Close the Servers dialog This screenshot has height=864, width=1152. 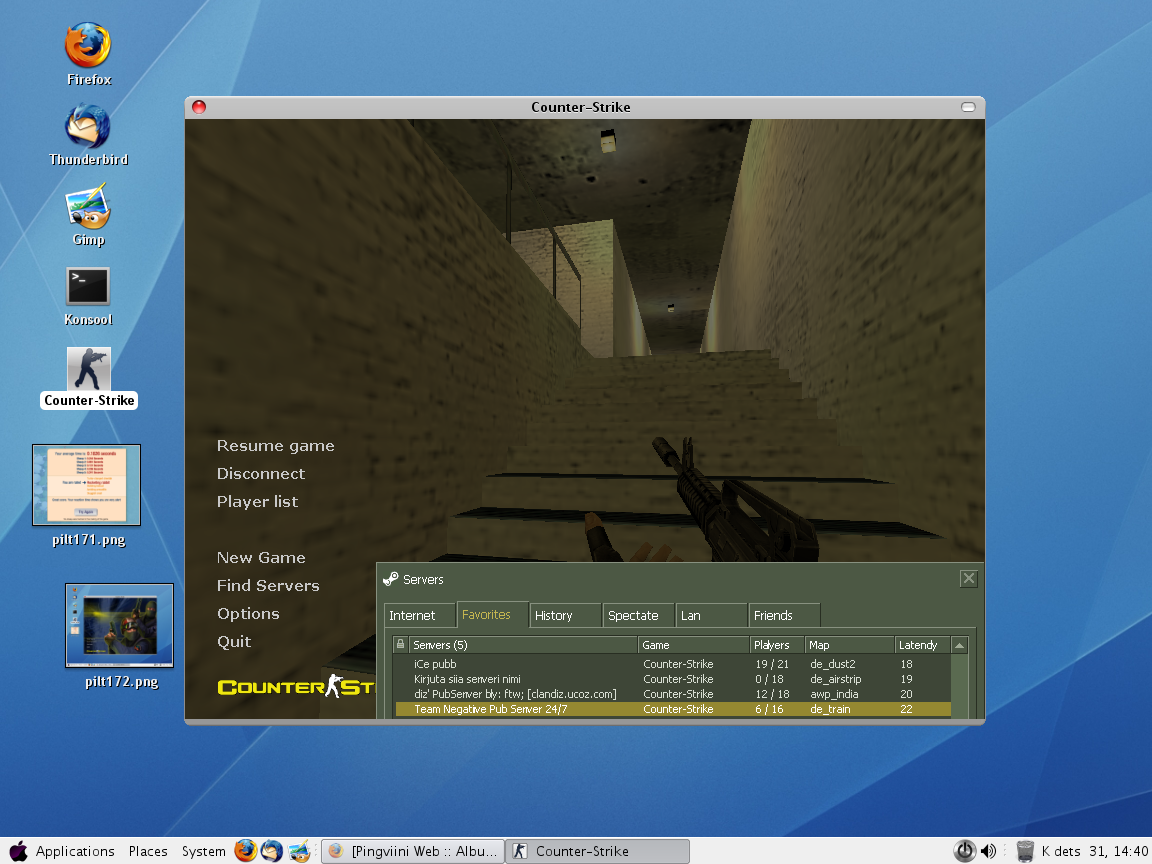click(x=968, y=579)
